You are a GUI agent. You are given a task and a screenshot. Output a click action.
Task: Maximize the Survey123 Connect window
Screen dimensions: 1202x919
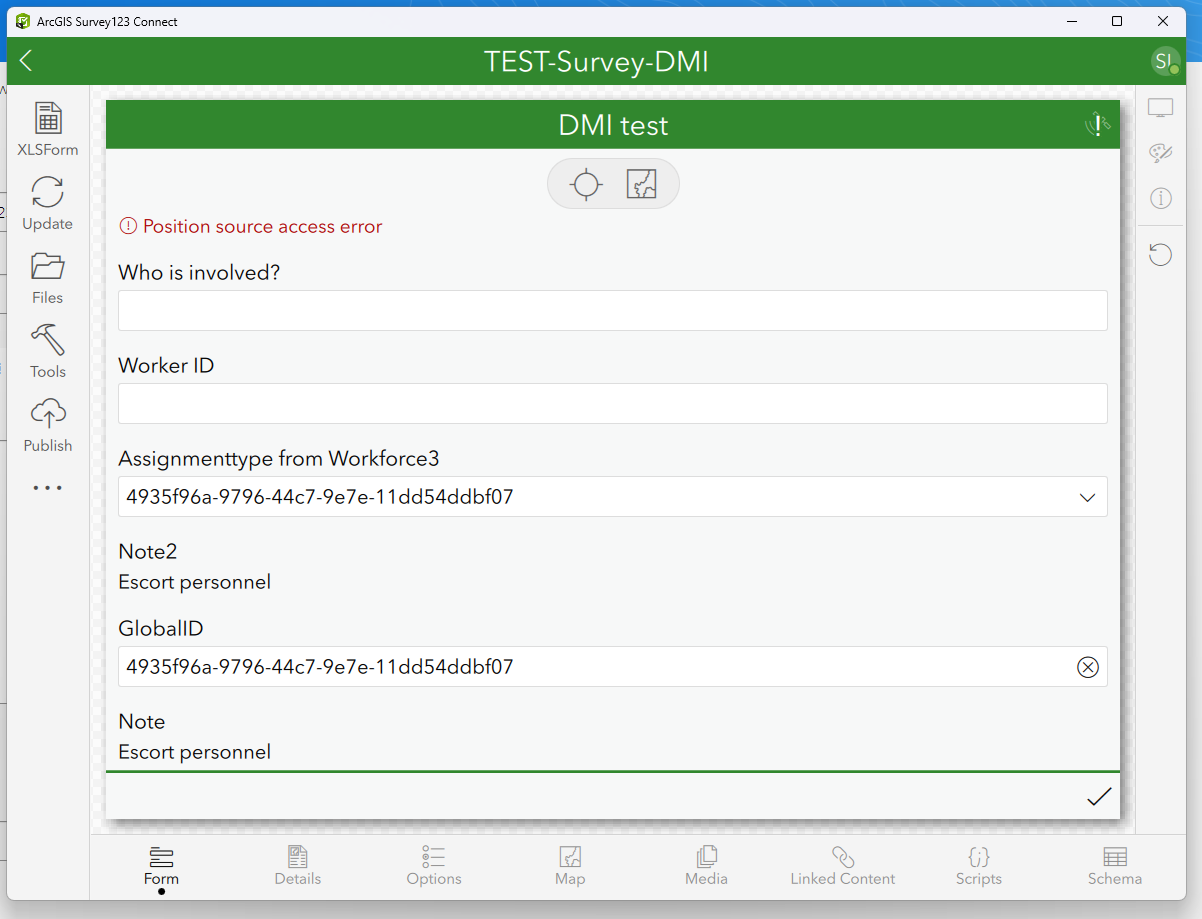coord(1117,21)
